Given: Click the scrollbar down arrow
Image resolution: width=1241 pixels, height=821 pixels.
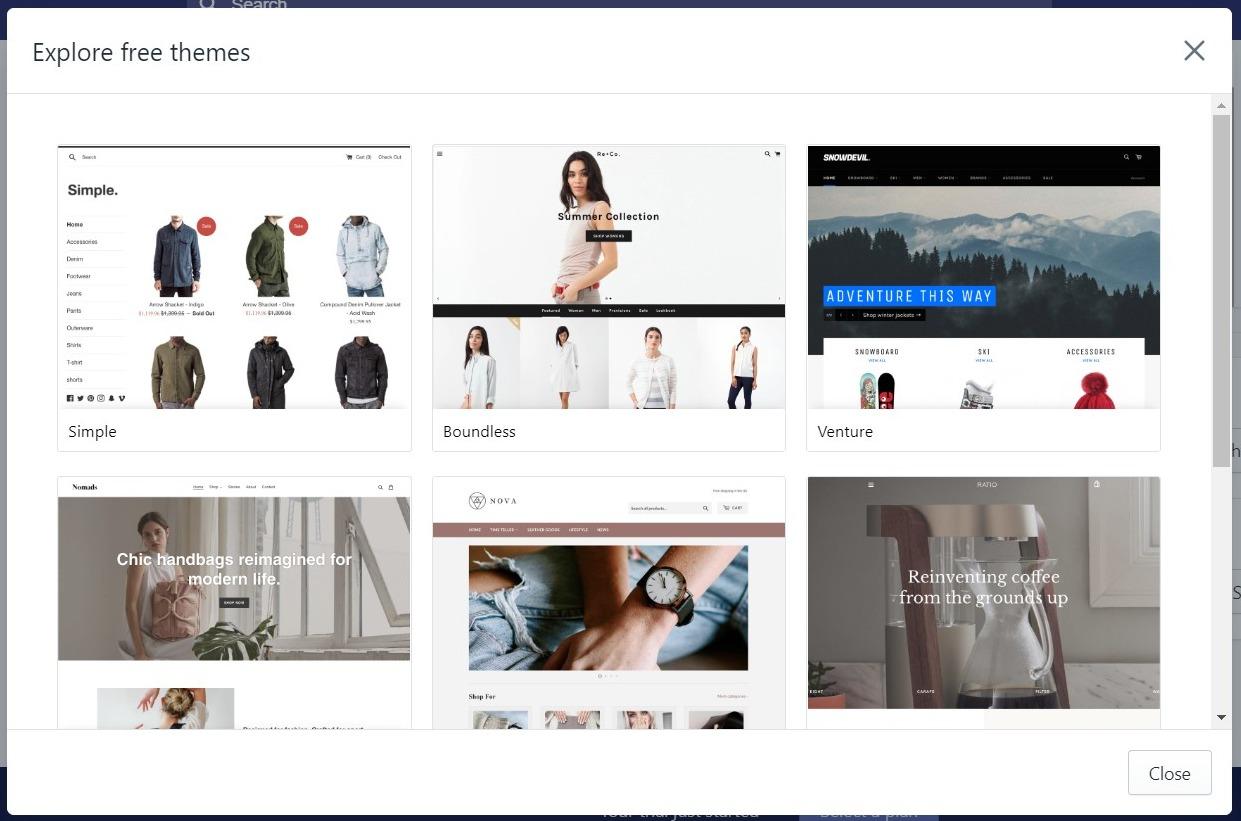Looking at the screenshot, I should click(1221, 717).
